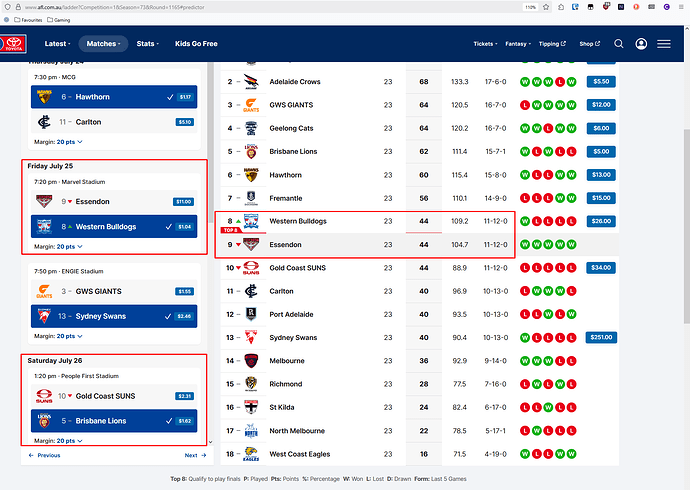Viewport: 690px width, 490px height.
Task: Click GWS GIANTS $12.00 odds button
Action: 601,105
